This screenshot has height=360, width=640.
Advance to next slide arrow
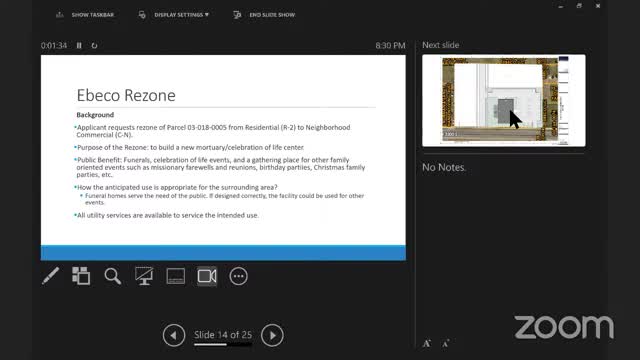272,335
